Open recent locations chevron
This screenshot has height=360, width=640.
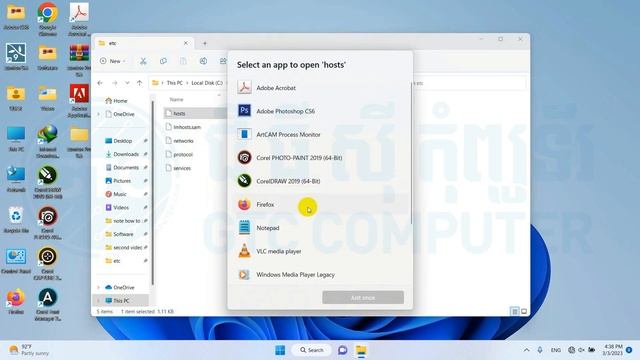[127, 83]
